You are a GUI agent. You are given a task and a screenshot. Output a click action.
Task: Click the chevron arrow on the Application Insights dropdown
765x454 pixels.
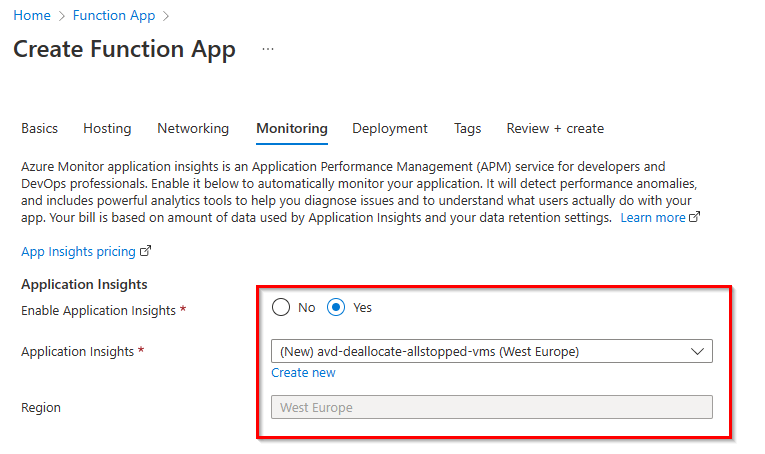click(697, 351)
